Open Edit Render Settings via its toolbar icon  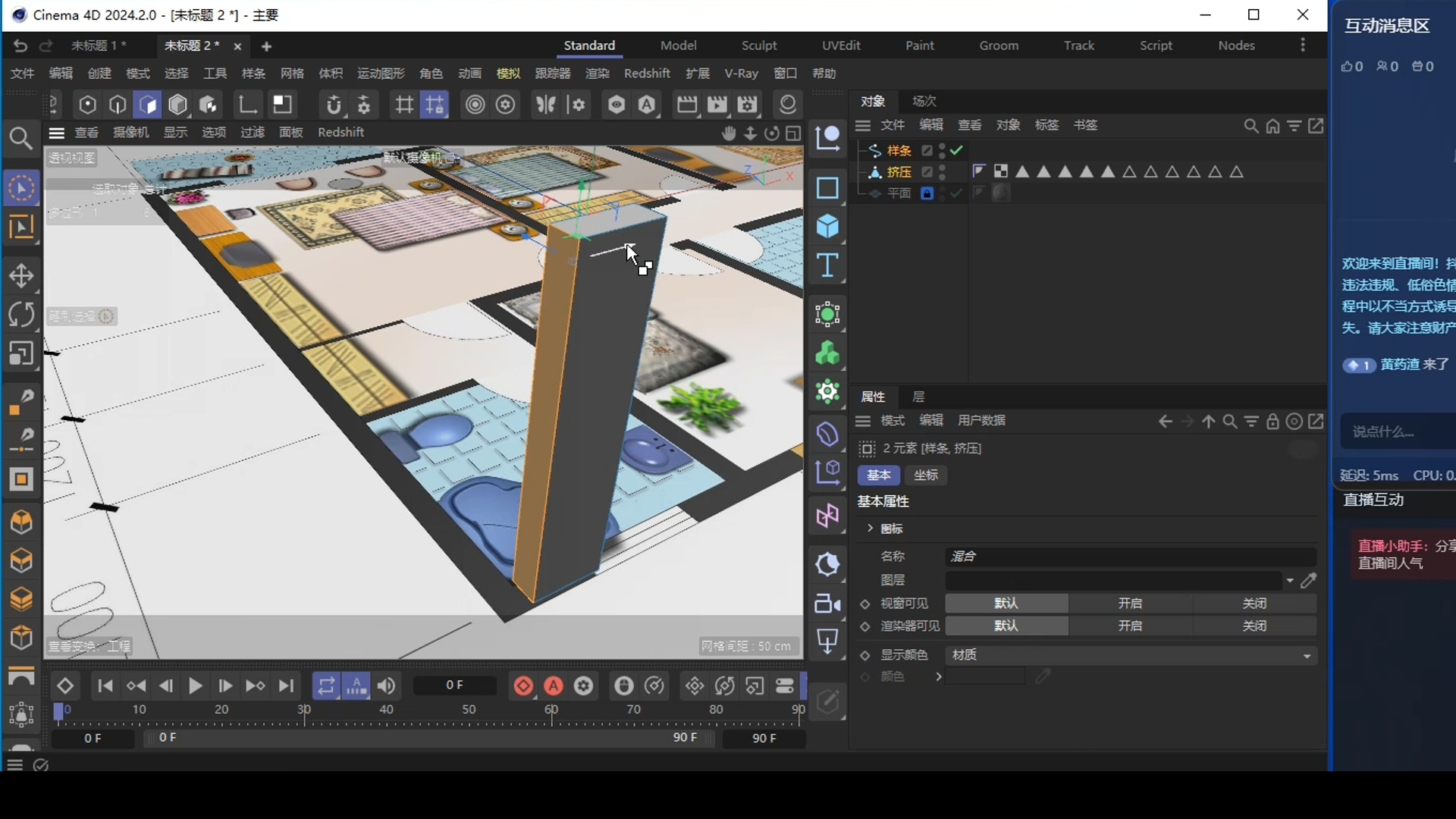pos(748,105)
